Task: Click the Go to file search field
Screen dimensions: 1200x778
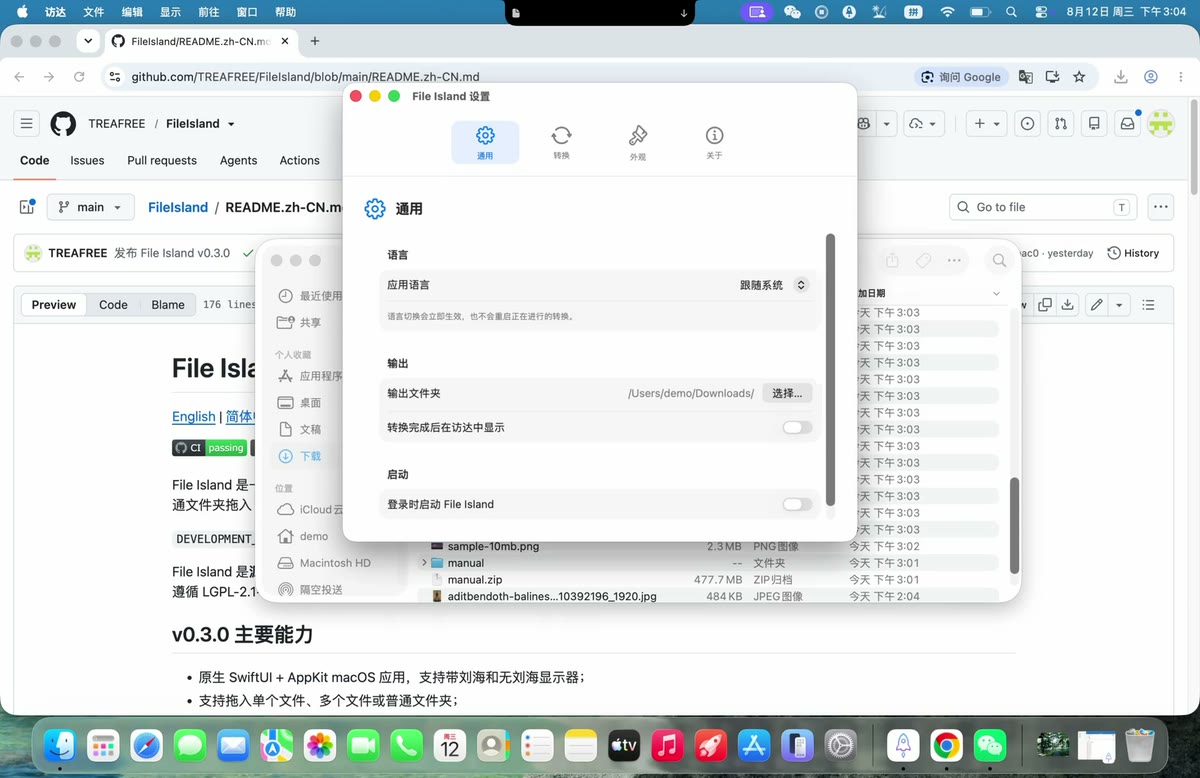Action: 1045,207
